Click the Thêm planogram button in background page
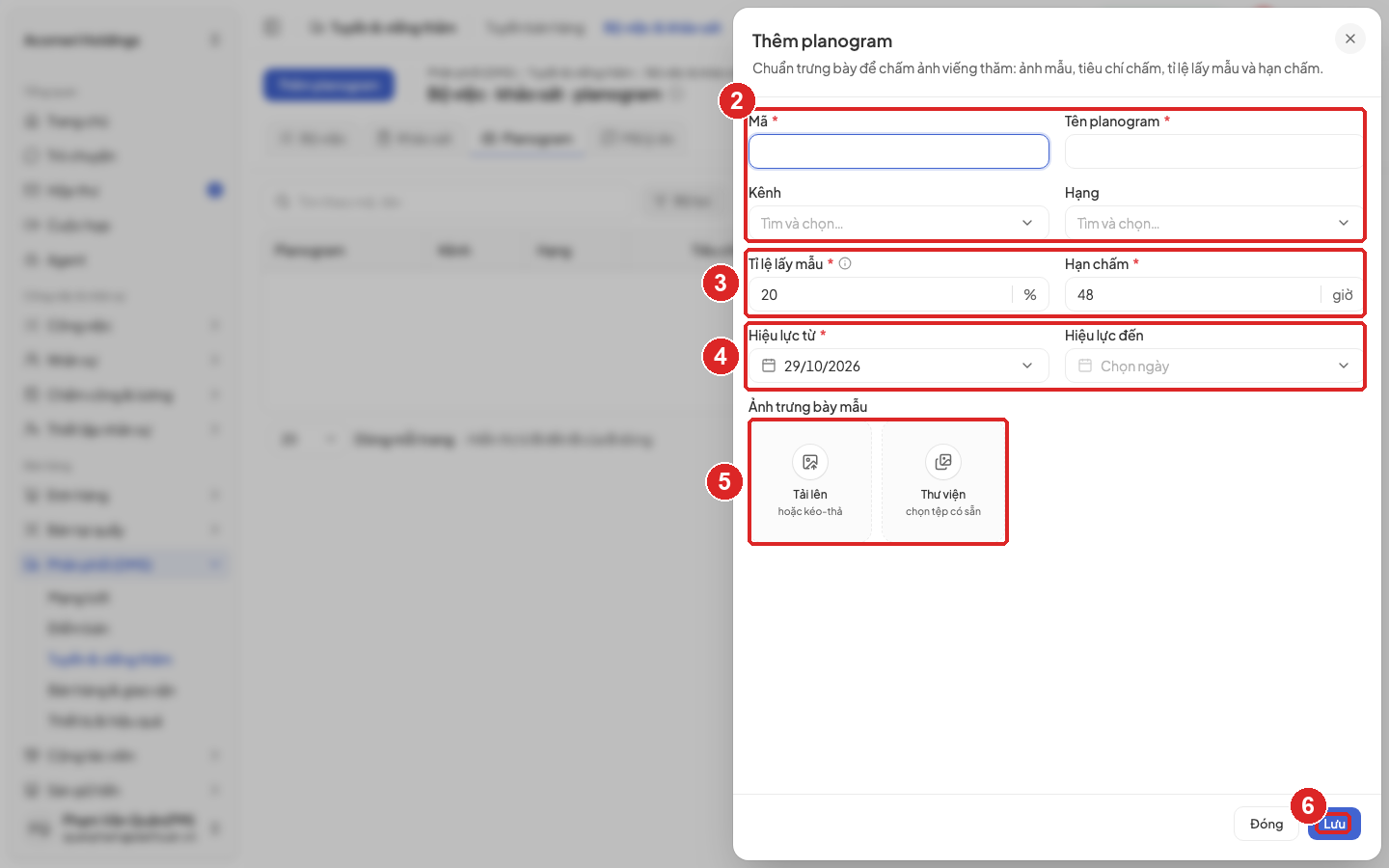 click(x=329, y=85)
